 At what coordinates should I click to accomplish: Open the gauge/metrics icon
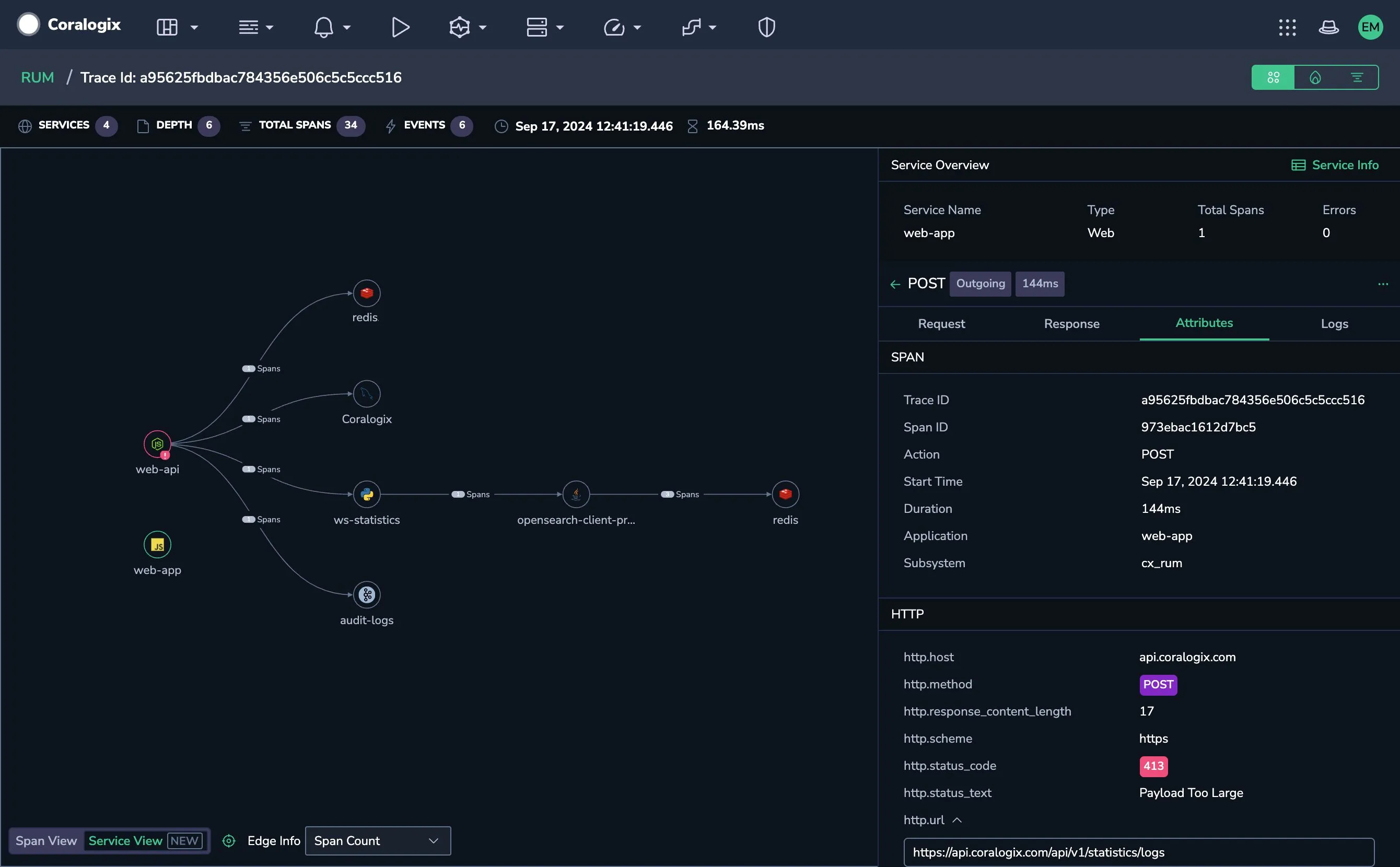(x=614, y=27)
